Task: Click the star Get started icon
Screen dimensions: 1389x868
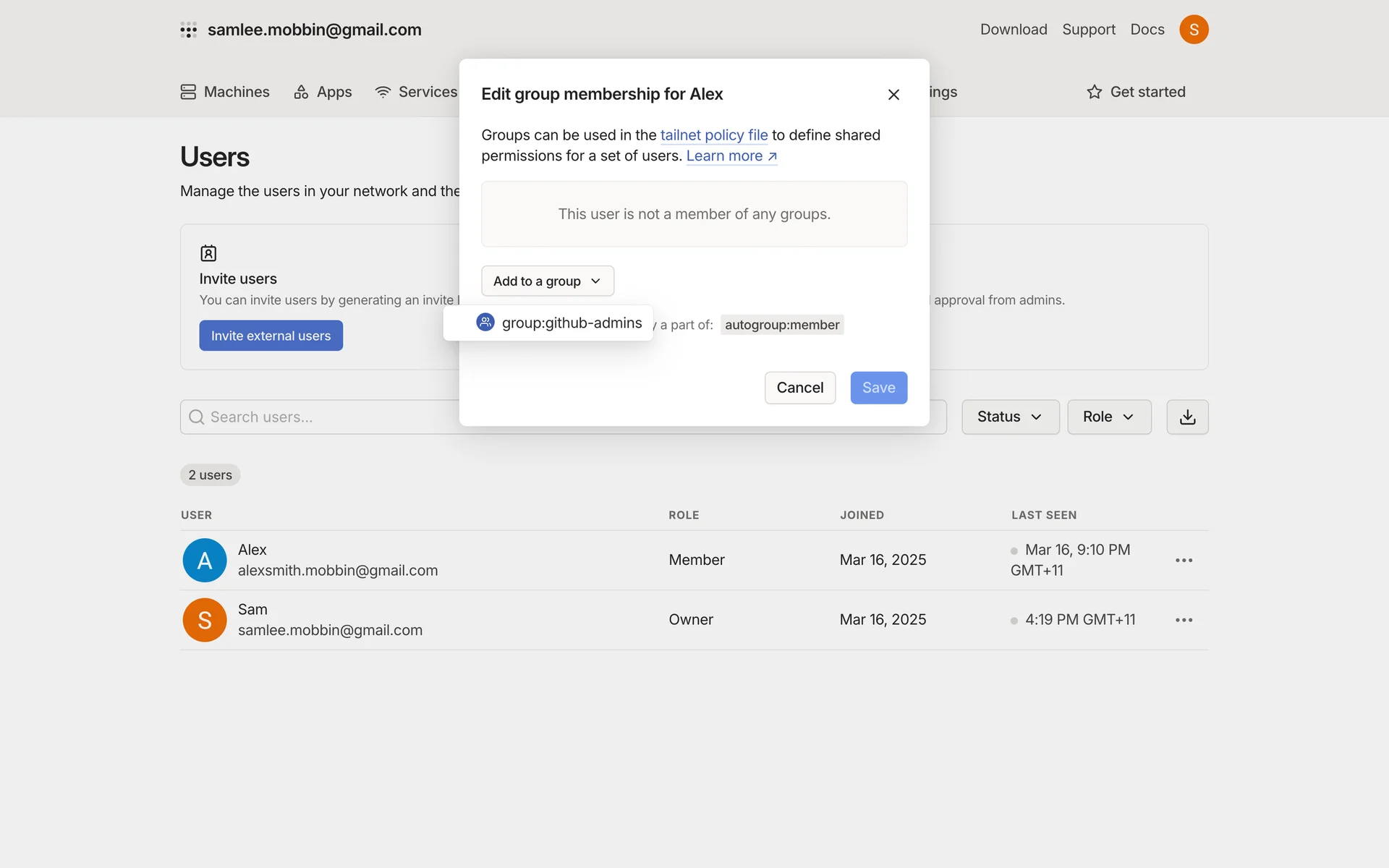Action: [x=1094, y=92]
